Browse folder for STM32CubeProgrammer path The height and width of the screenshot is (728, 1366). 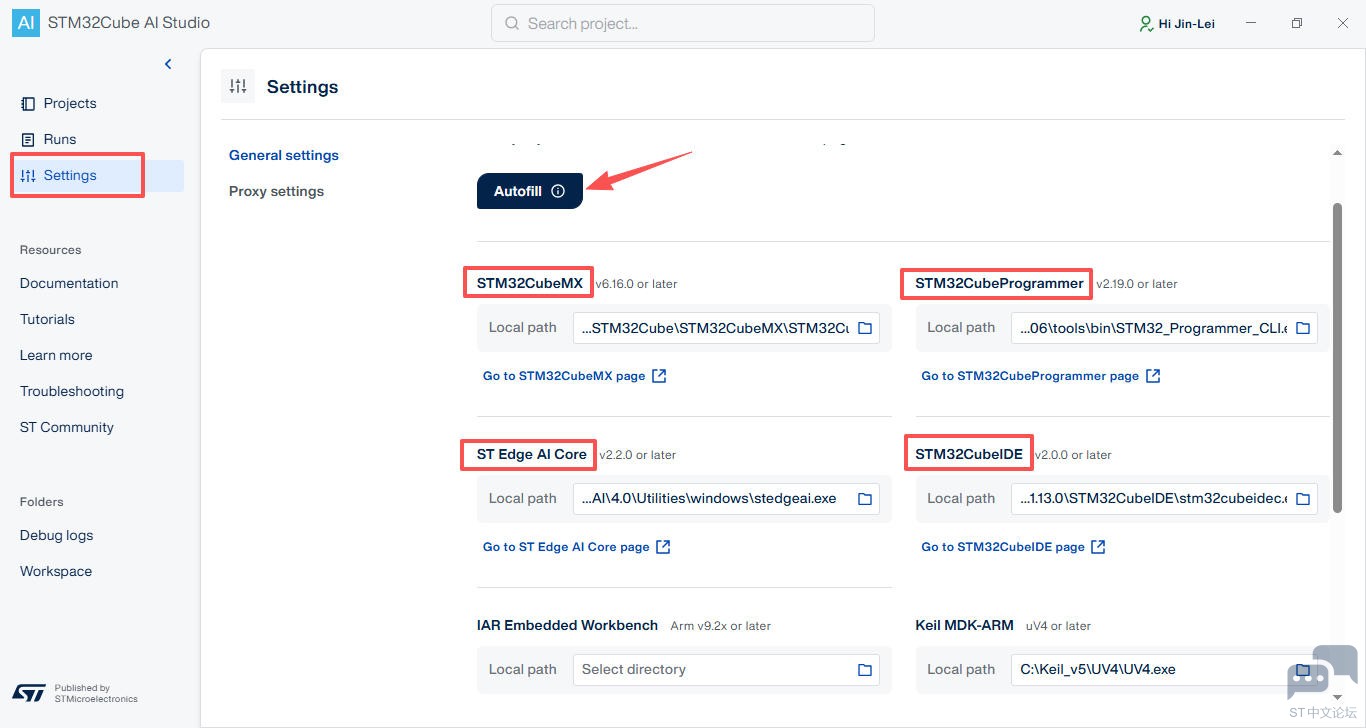(x=1303, y=327)
